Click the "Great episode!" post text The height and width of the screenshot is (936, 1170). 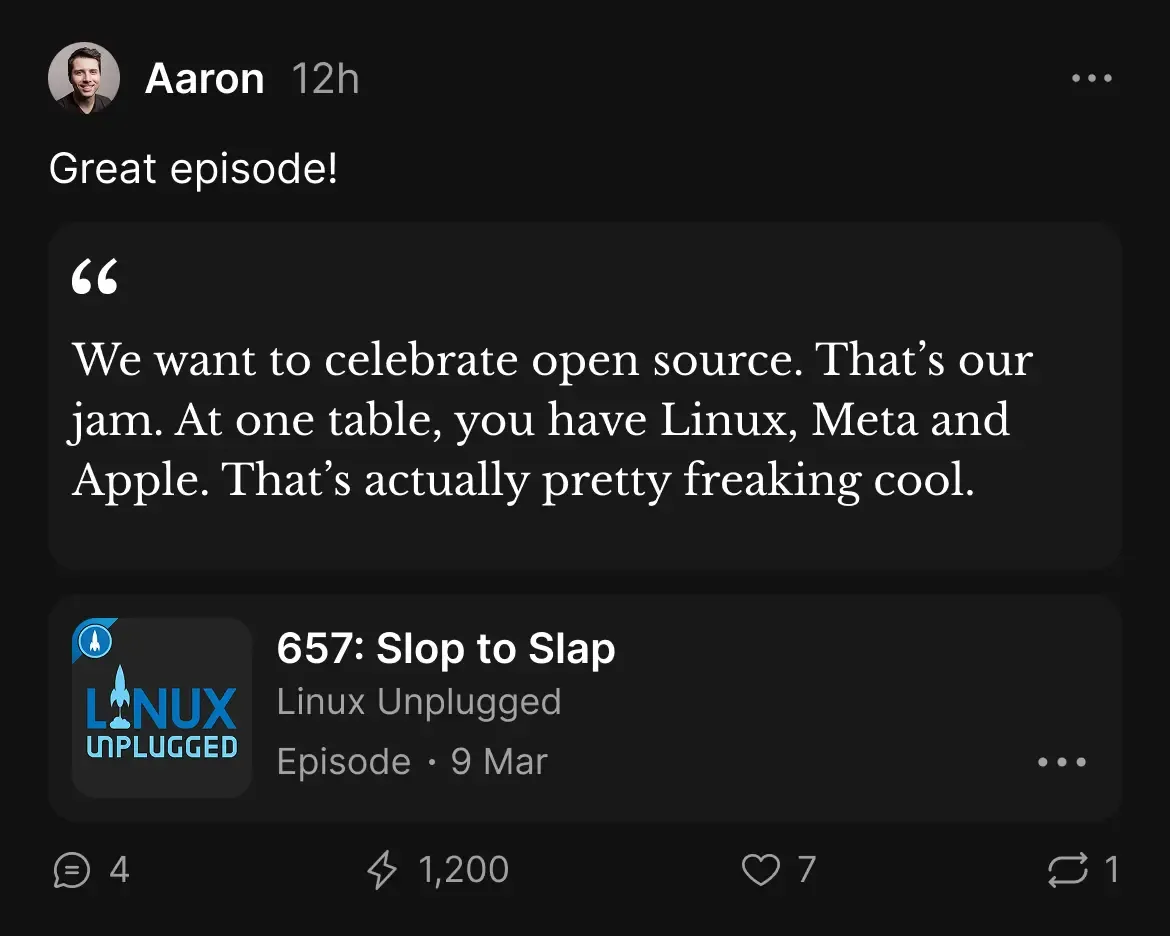click(x=193, y=168)
